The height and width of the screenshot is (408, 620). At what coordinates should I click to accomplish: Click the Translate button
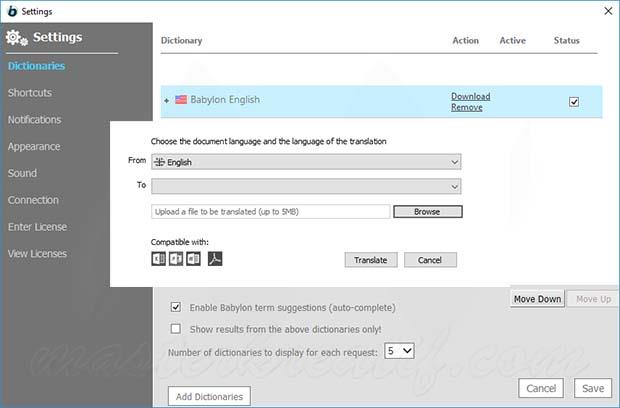pyautogui.click(x=371, y=260)
